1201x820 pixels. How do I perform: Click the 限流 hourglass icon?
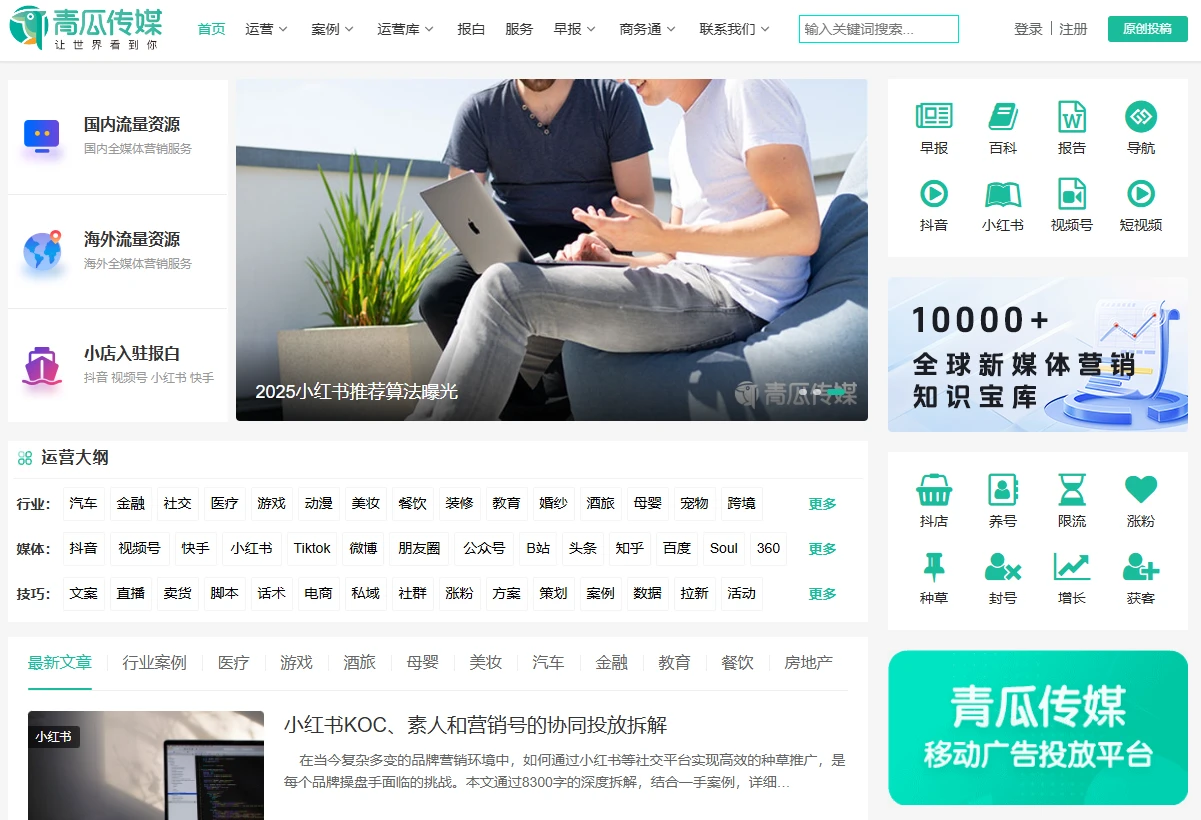[x=1072, y=490]
